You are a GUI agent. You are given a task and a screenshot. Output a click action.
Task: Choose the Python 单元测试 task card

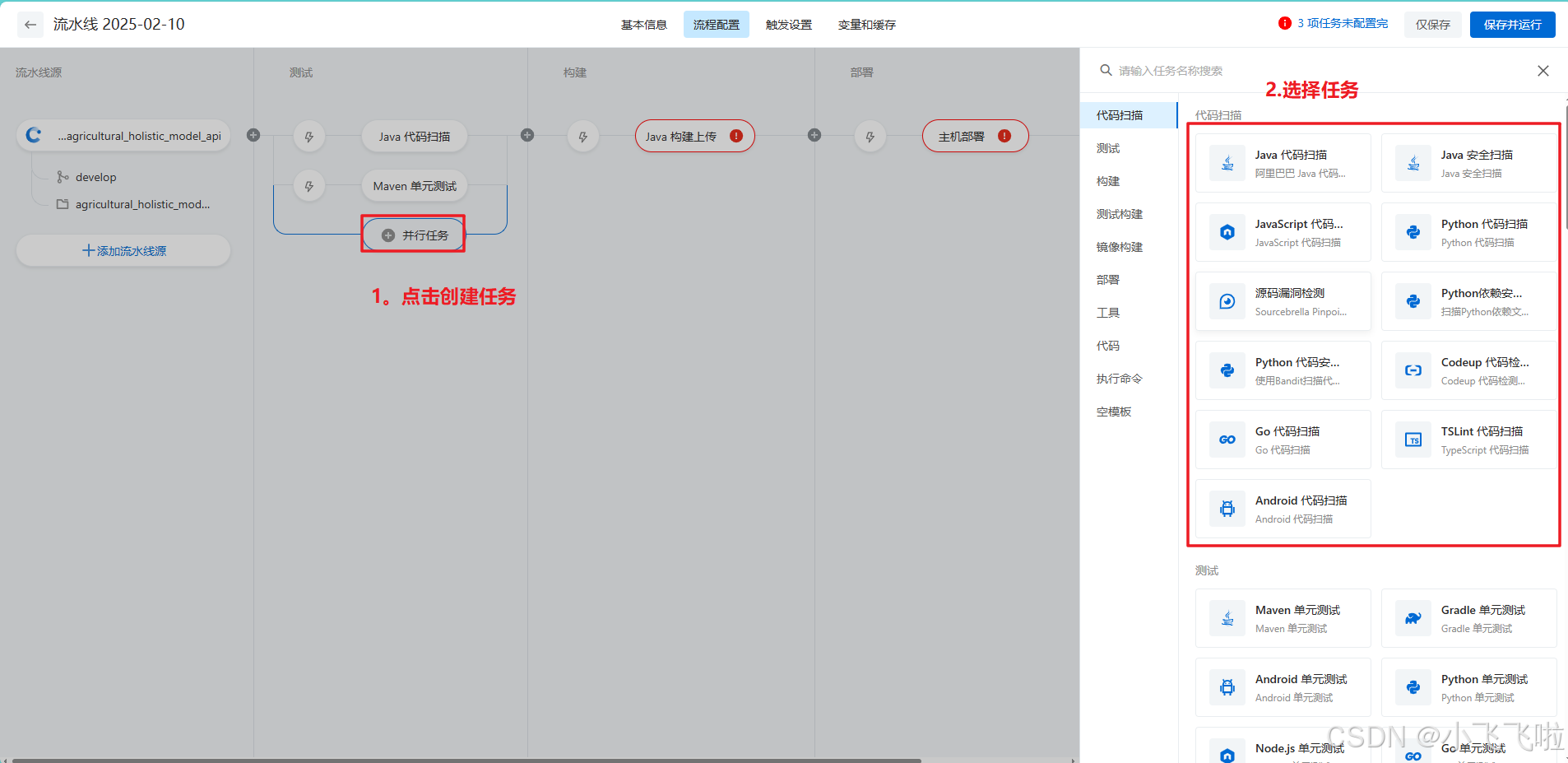point(1469,687)
